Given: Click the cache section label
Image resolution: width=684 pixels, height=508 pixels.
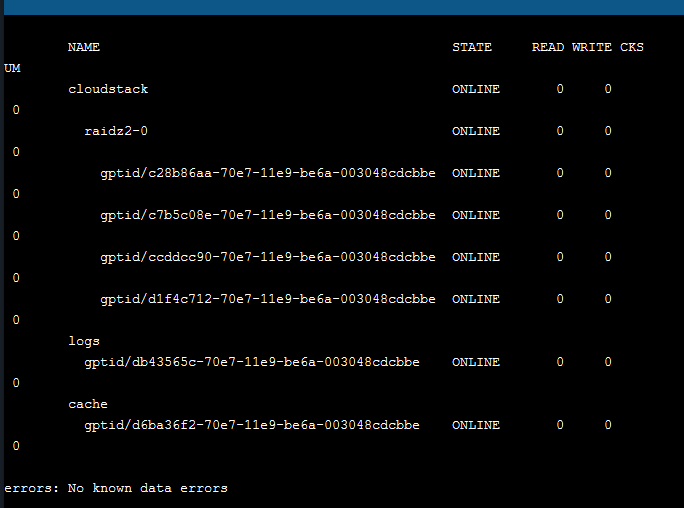Looking at the screenshot, I should [x=88, y=404].
